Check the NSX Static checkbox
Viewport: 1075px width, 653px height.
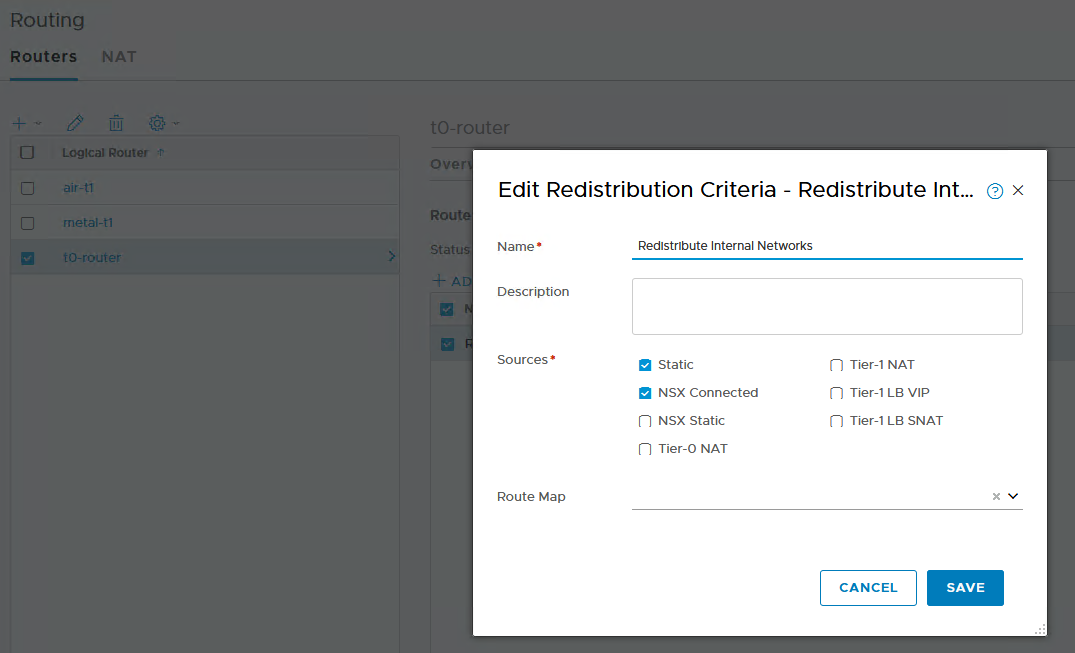point(645,421)
